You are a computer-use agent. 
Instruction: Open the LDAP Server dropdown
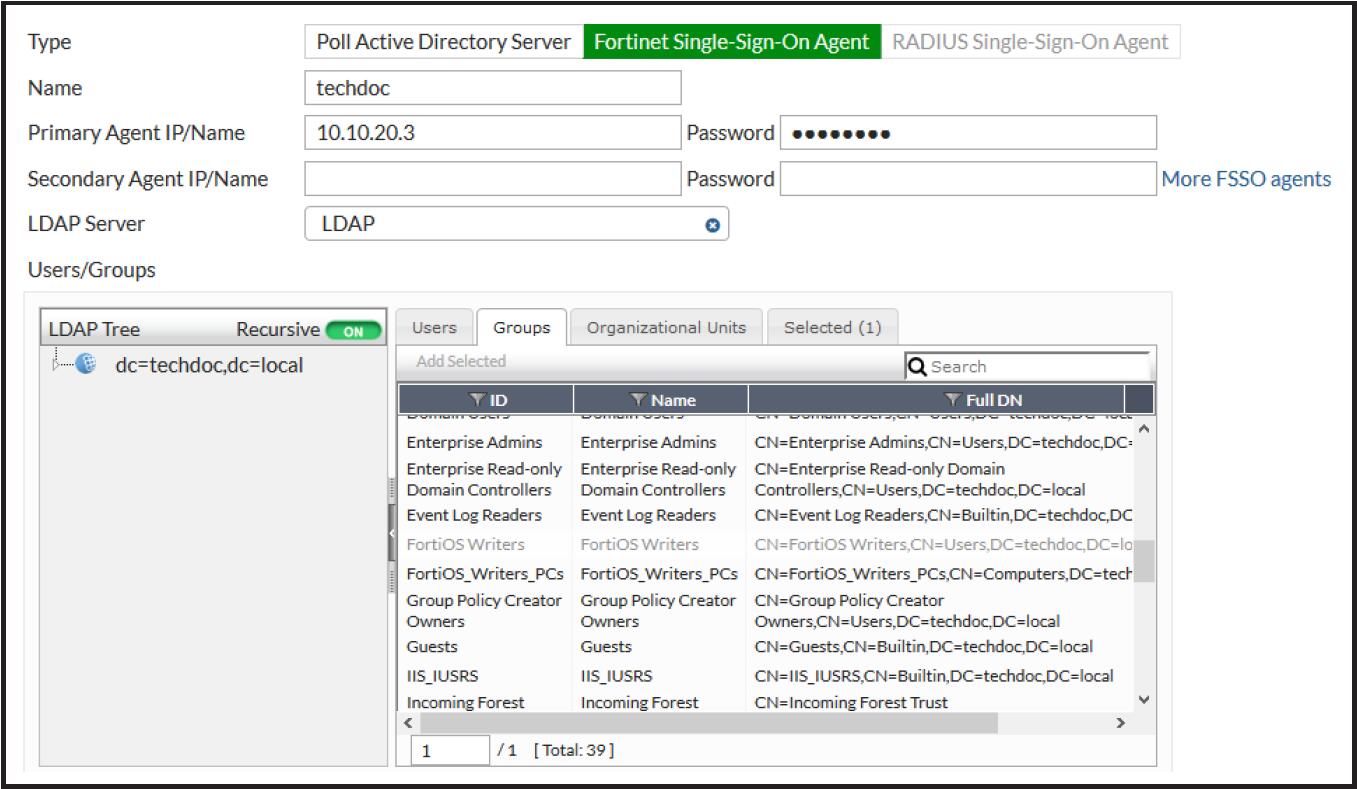(x=516, y=224)
